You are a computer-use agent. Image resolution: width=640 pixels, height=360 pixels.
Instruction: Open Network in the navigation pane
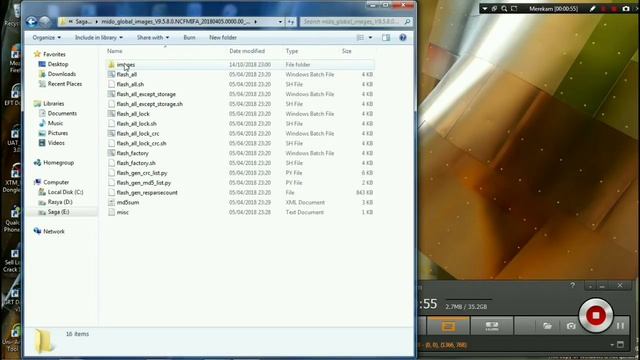pyautogui.click(x=53, y=231)
